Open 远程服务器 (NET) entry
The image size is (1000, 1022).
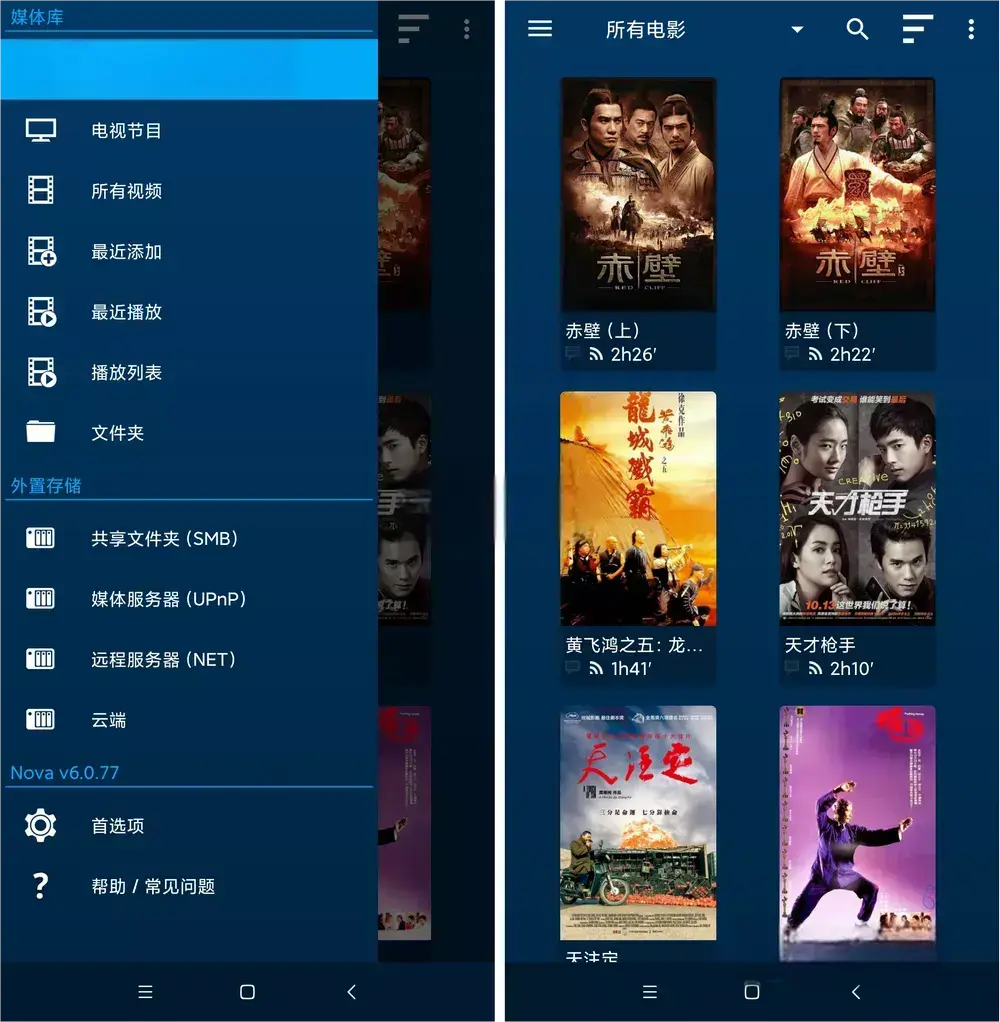pos(163,660)
